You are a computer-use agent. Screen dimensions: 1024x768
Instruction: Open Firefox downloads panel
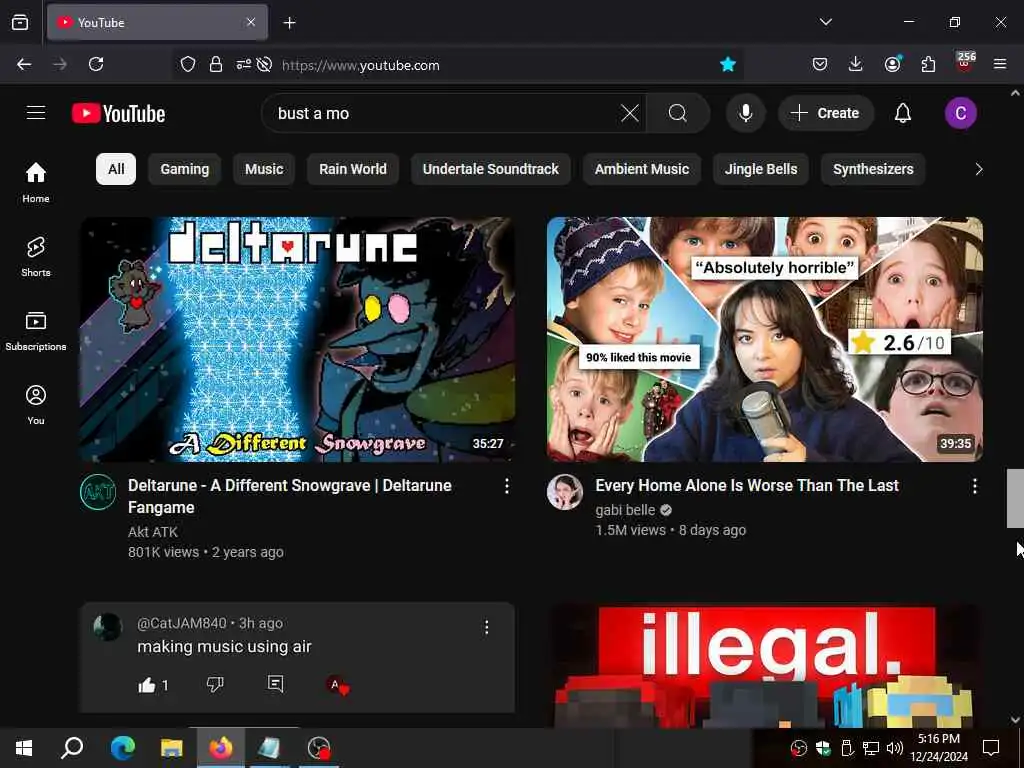coord(856,64)
